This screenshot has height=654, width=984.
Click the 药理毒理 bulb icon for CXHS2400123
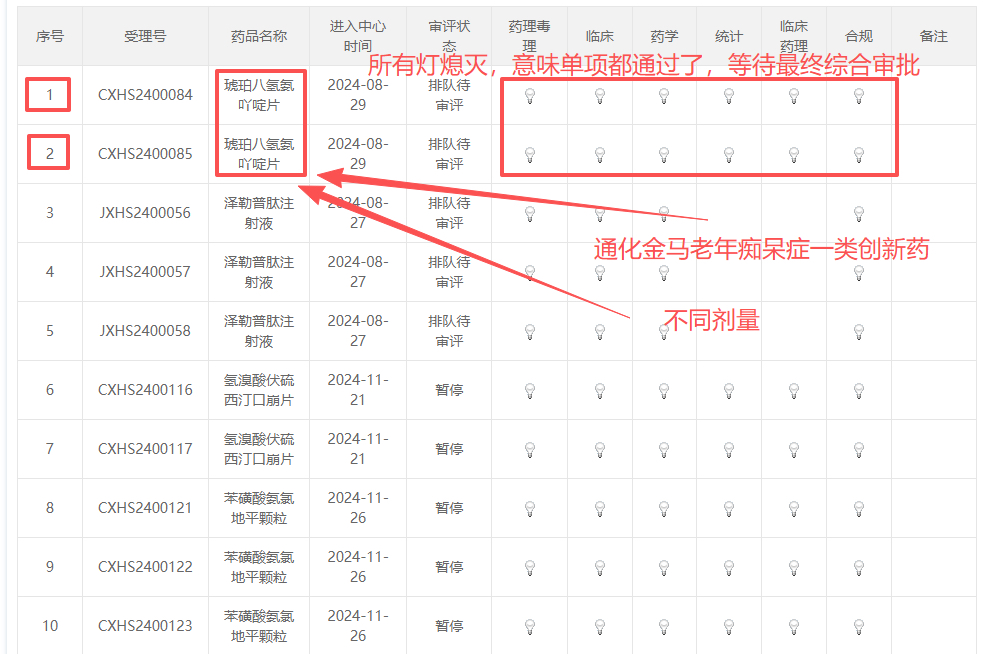click(x=530, y=627)
